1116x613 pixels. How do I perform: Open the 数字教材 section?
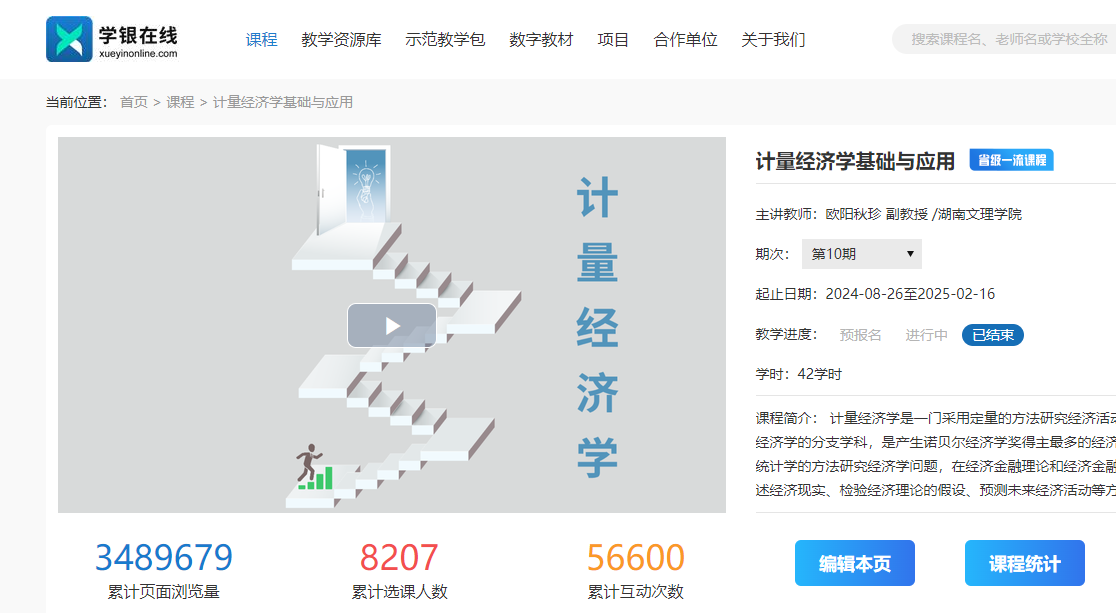pos(541,40)
